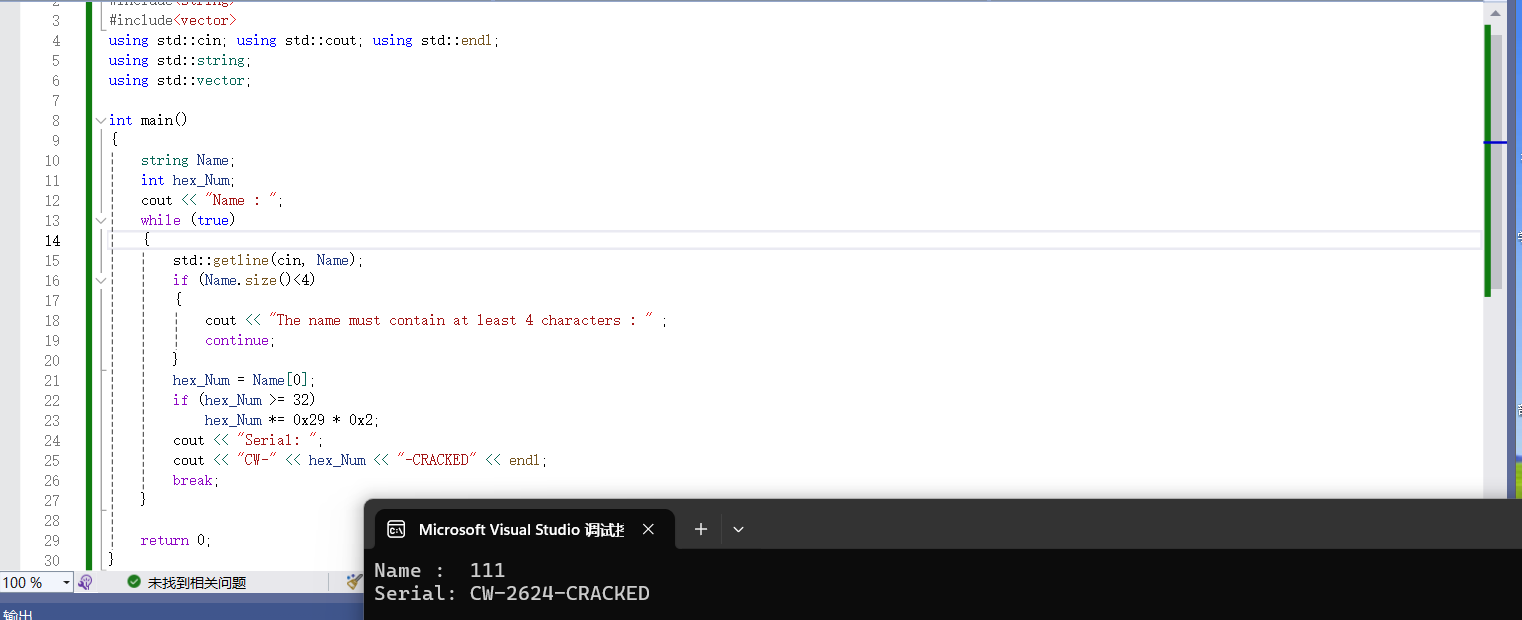Click line number 14 in the gutter
Screen dimensions: 1522x620
51,240
